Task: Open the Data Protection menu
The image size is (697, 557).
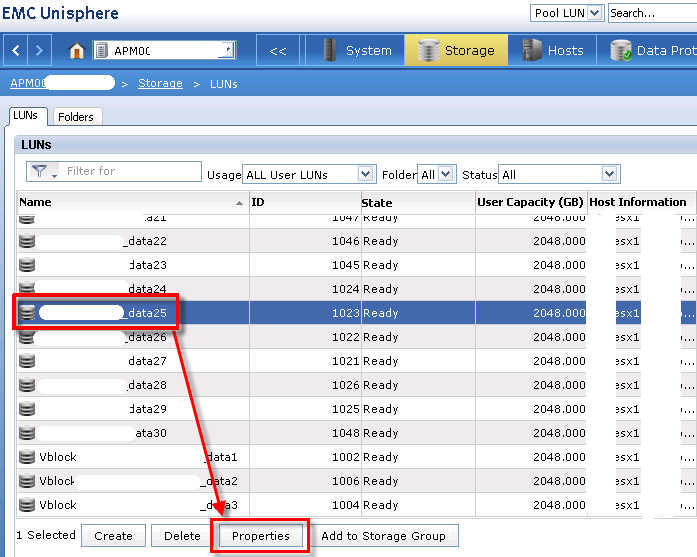Action: click(x=647, y=50)
